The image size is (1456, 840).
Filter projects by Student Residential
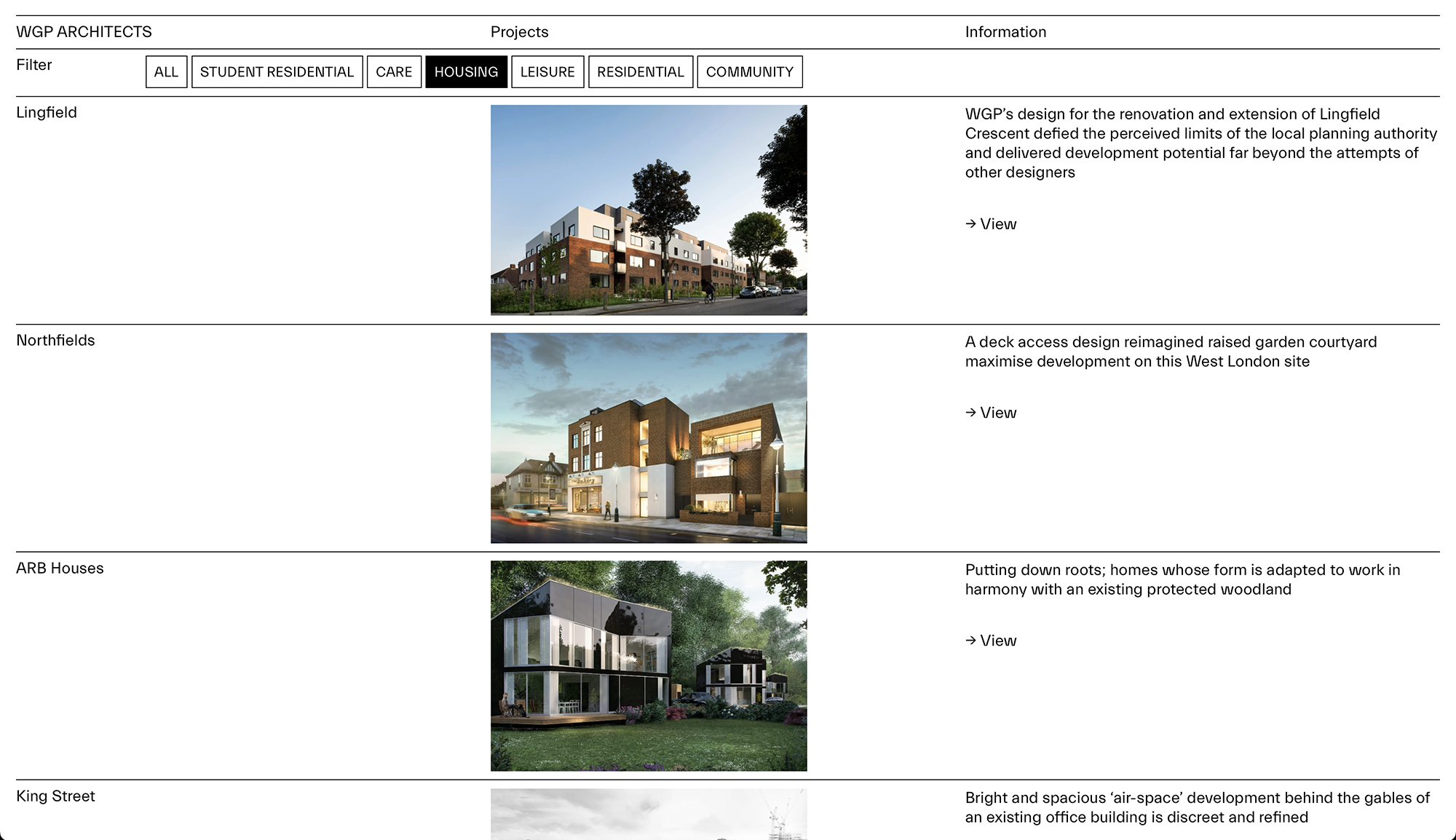pos(277,72)
